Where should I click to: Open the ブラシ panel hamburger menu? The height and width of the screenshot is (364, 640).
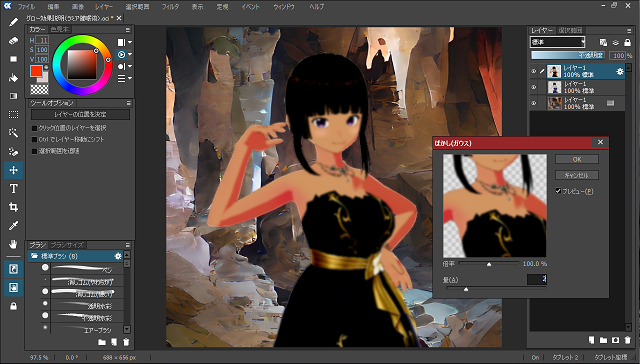tap(128, 245)
